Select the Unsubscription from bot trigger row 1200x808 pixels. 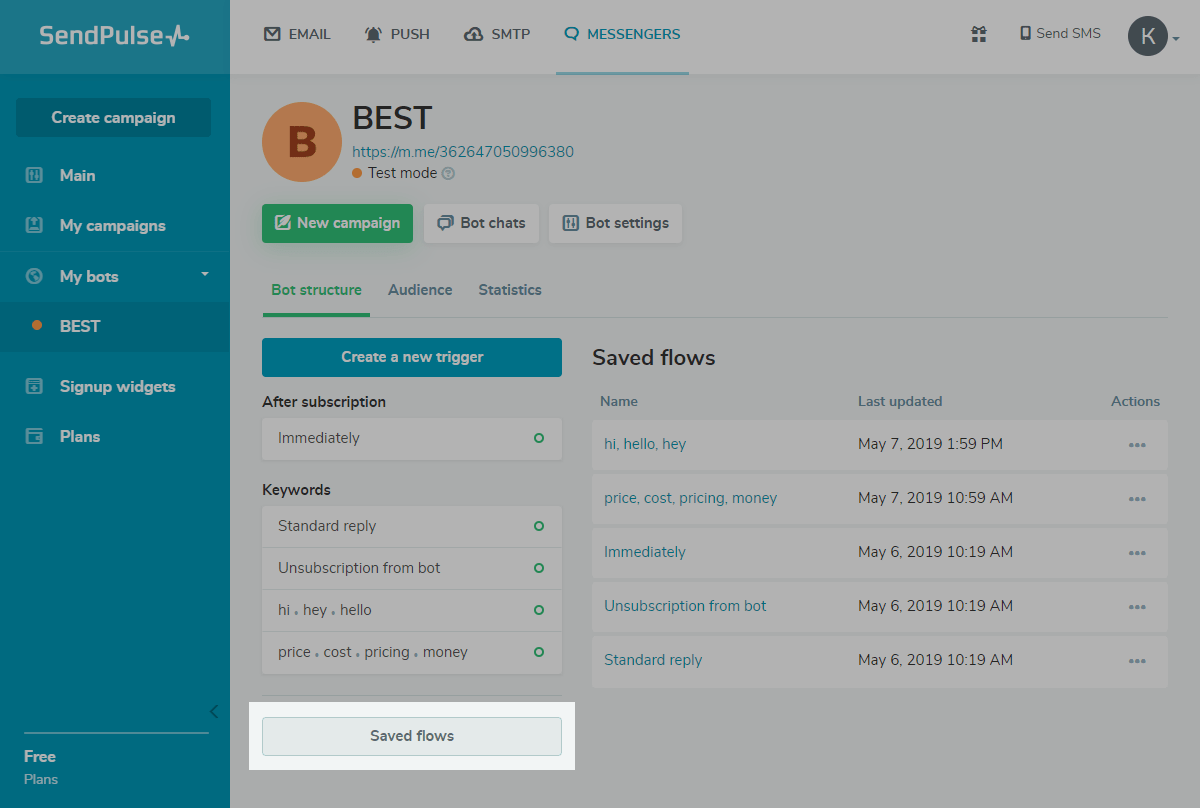click(412, 568)
